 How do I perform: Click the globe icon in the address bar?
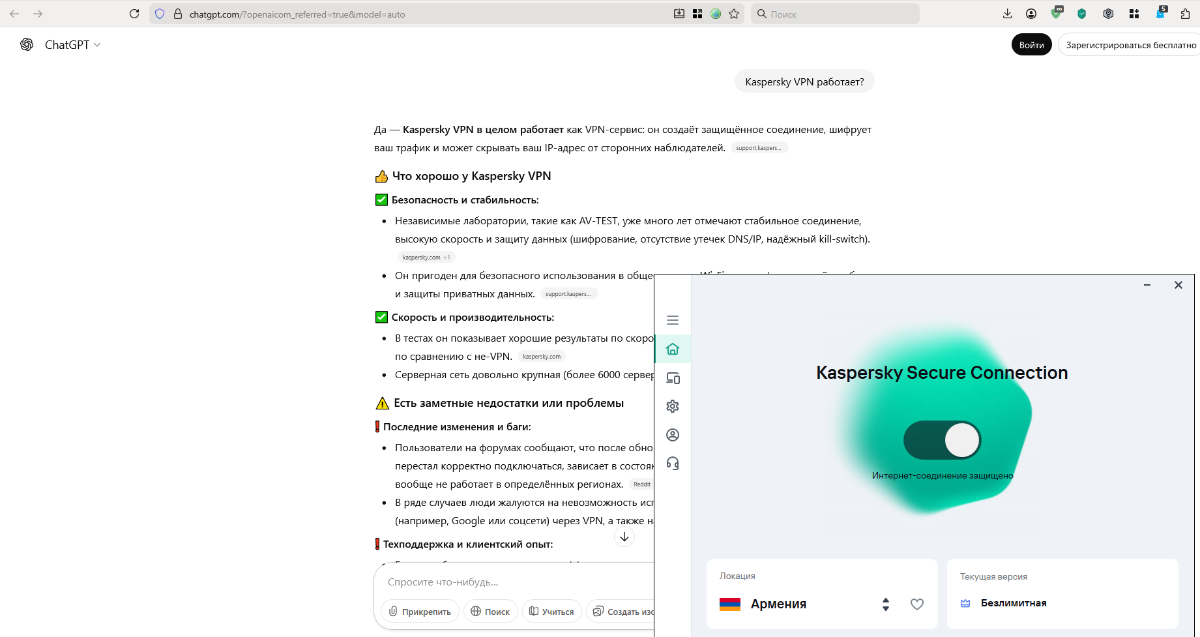tap(715, 14)
